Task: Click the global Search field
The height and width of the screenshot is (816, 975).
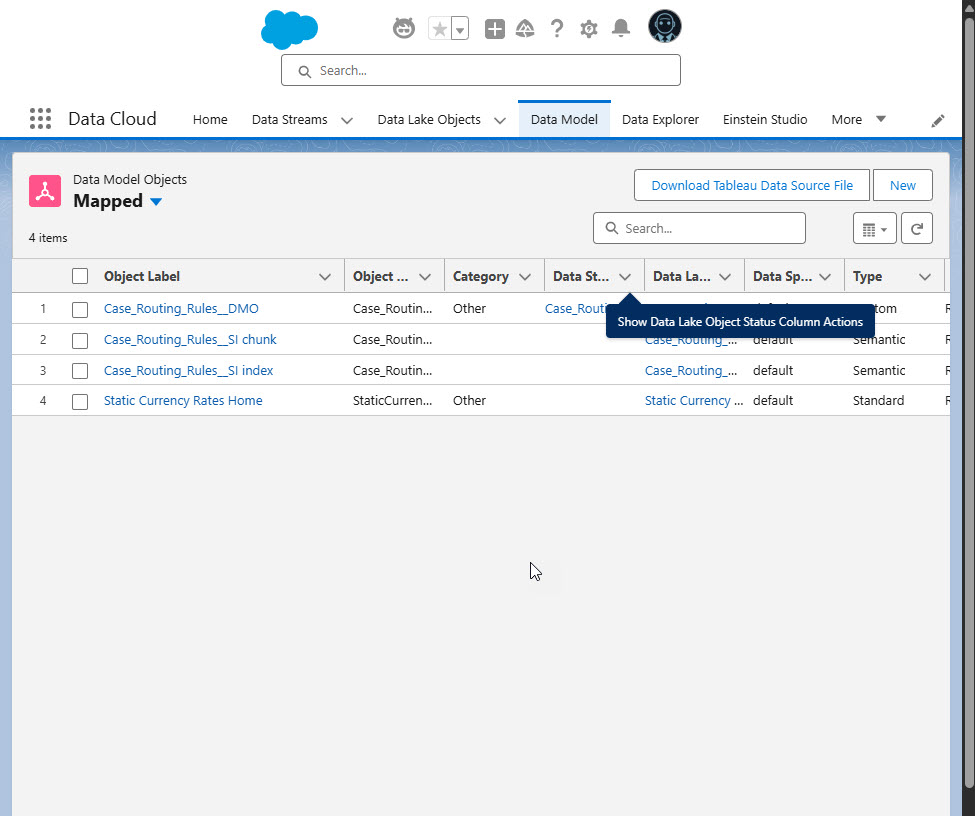Action: (481, 70)
